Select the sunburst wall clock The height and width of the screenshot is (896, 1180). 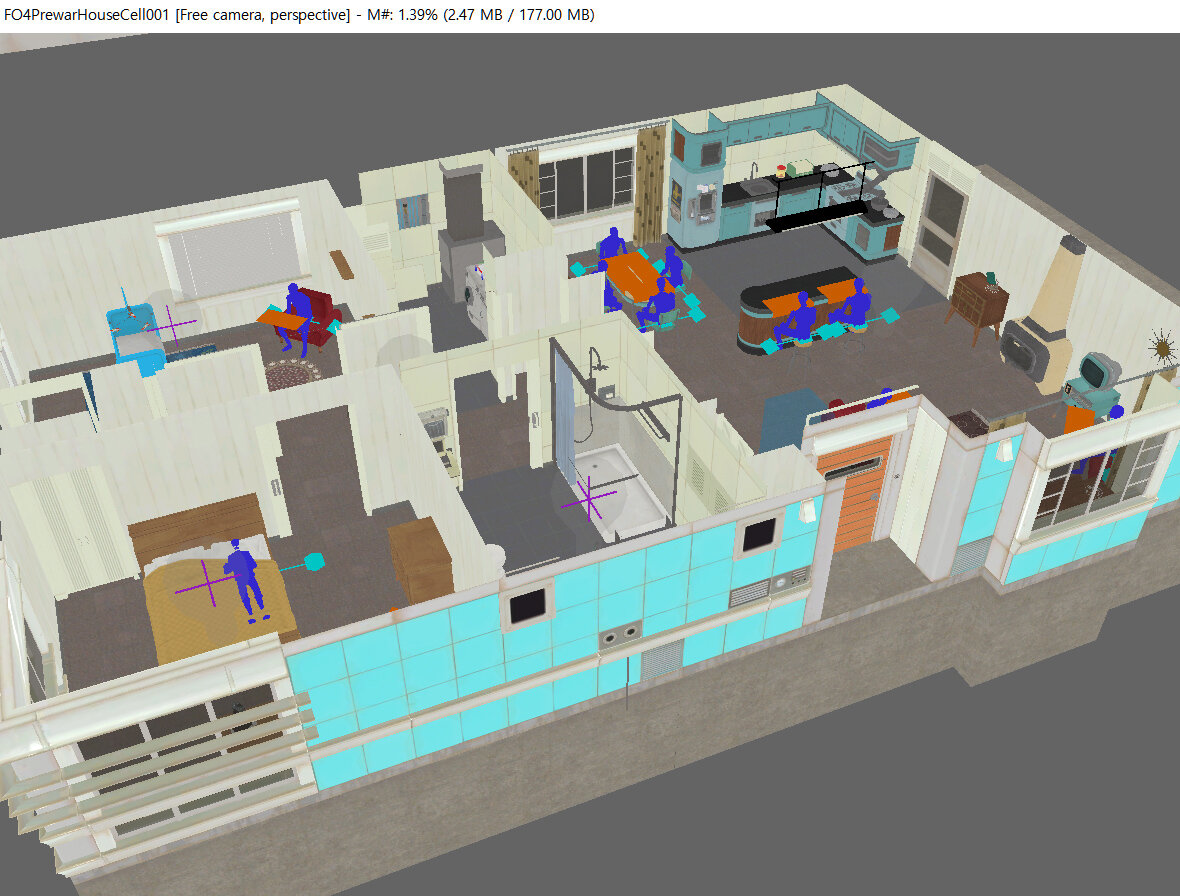(1163, 348)
